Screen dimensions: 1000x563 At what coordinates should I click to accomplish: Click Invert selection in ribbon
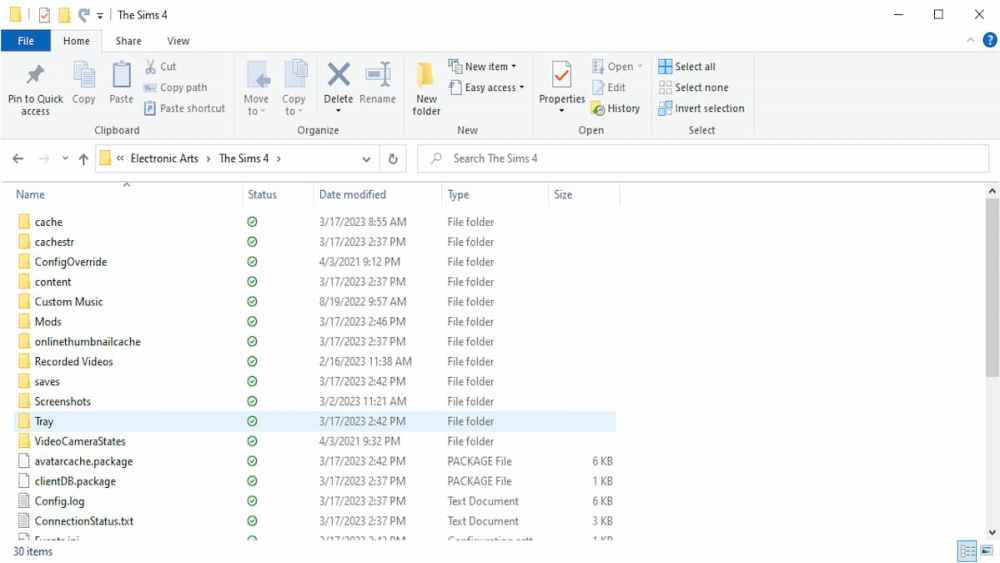(700, 109)
